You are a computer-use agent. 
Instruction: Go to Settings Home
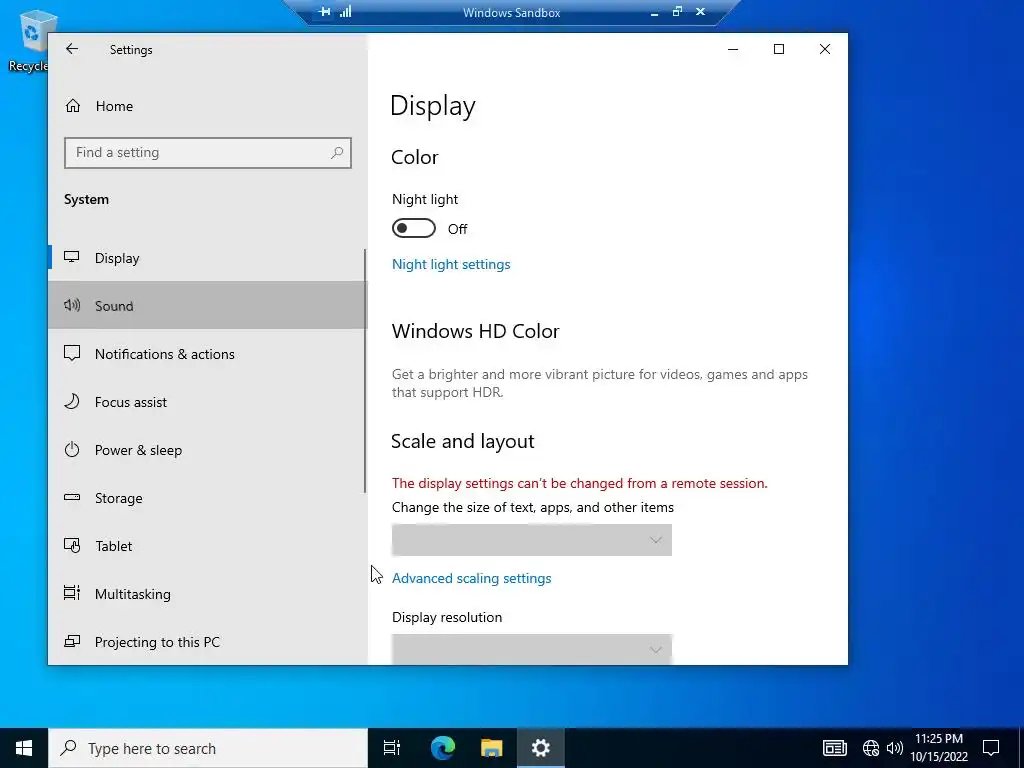coord(206,106)
